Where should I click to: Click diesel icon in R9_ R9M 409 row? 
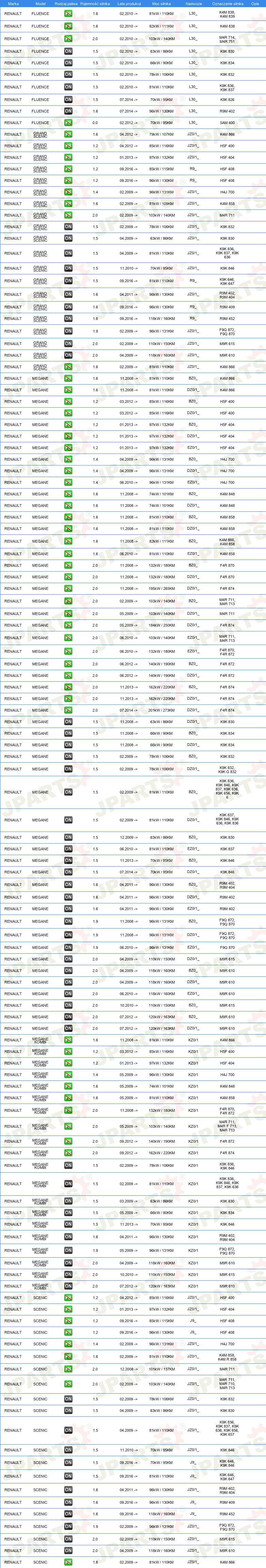tap(68, 307)
